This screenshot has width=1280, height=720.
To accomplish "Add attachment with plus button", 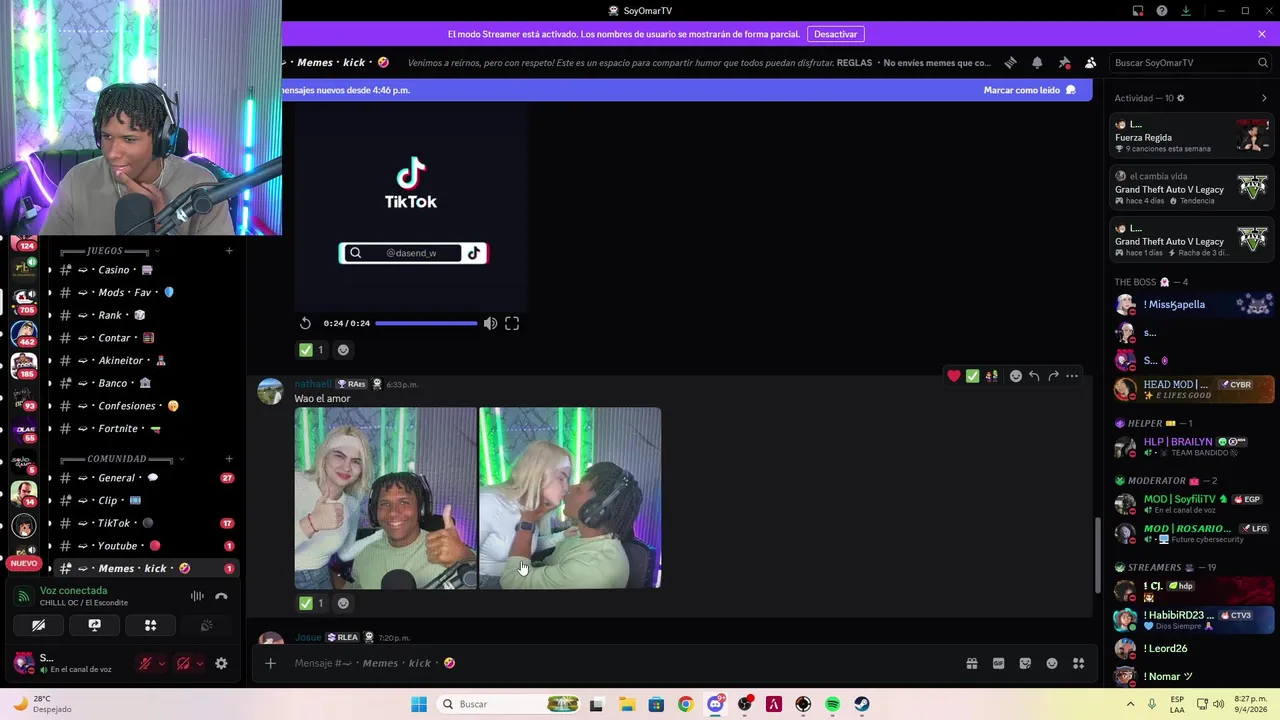I will pos(270,663).
